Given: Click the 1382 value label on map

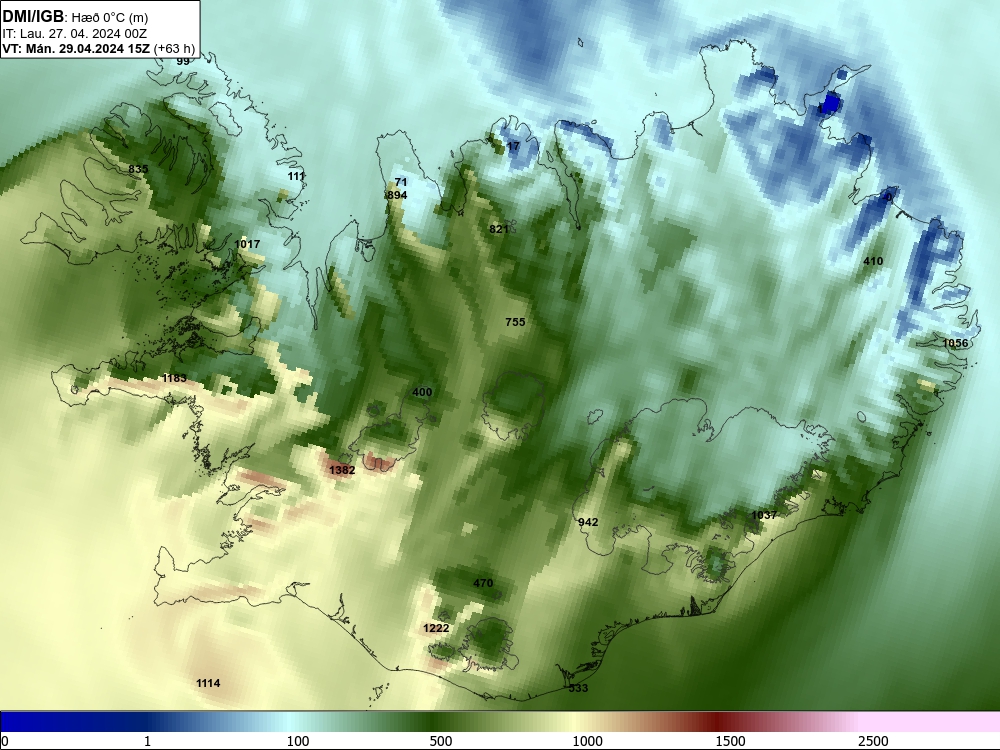Looking at the screenshot, I should coord(342,470).
